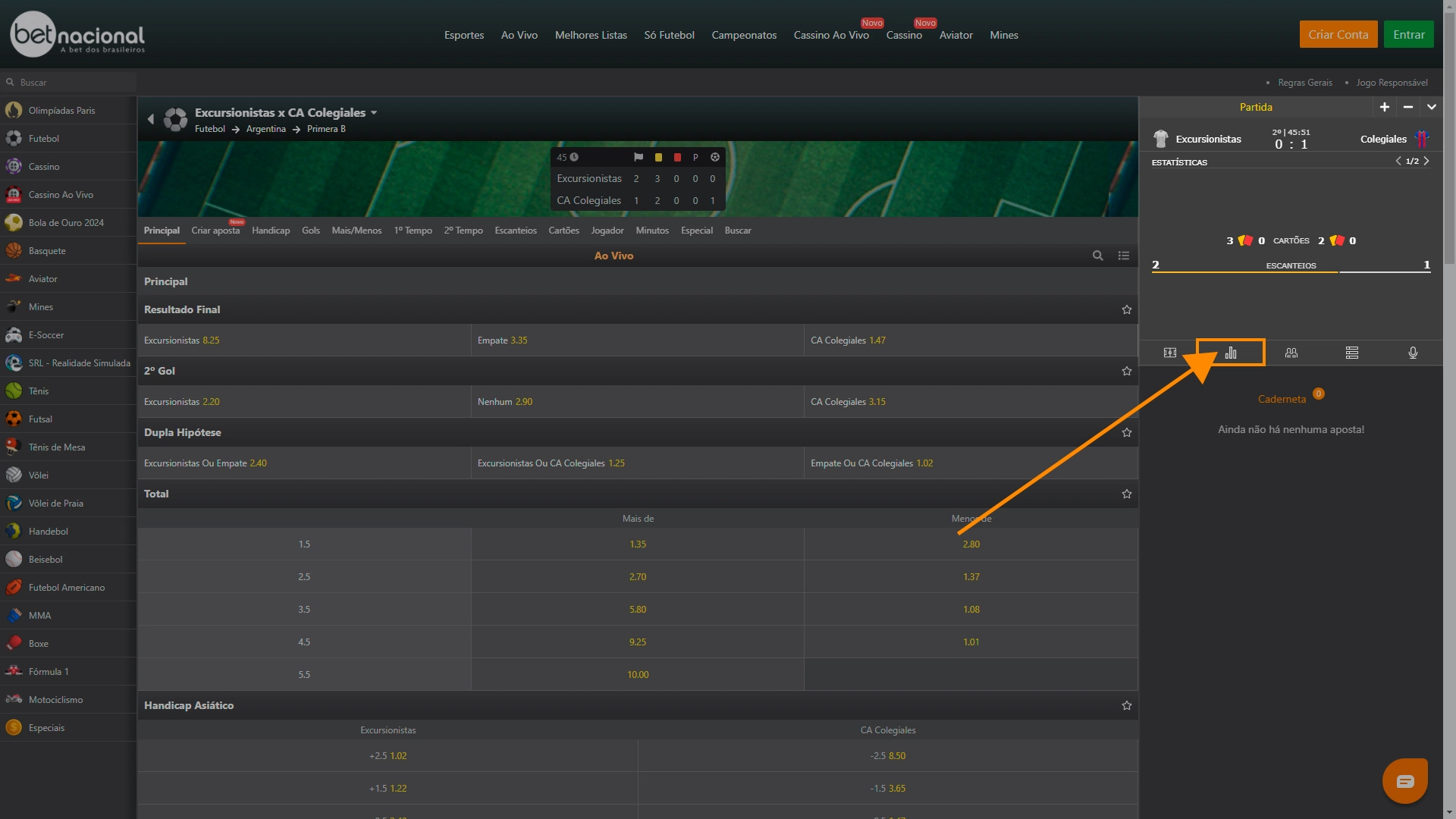Go to previous statistics page arrow
Viewport: 1456px width, 819px height.
1398,161
